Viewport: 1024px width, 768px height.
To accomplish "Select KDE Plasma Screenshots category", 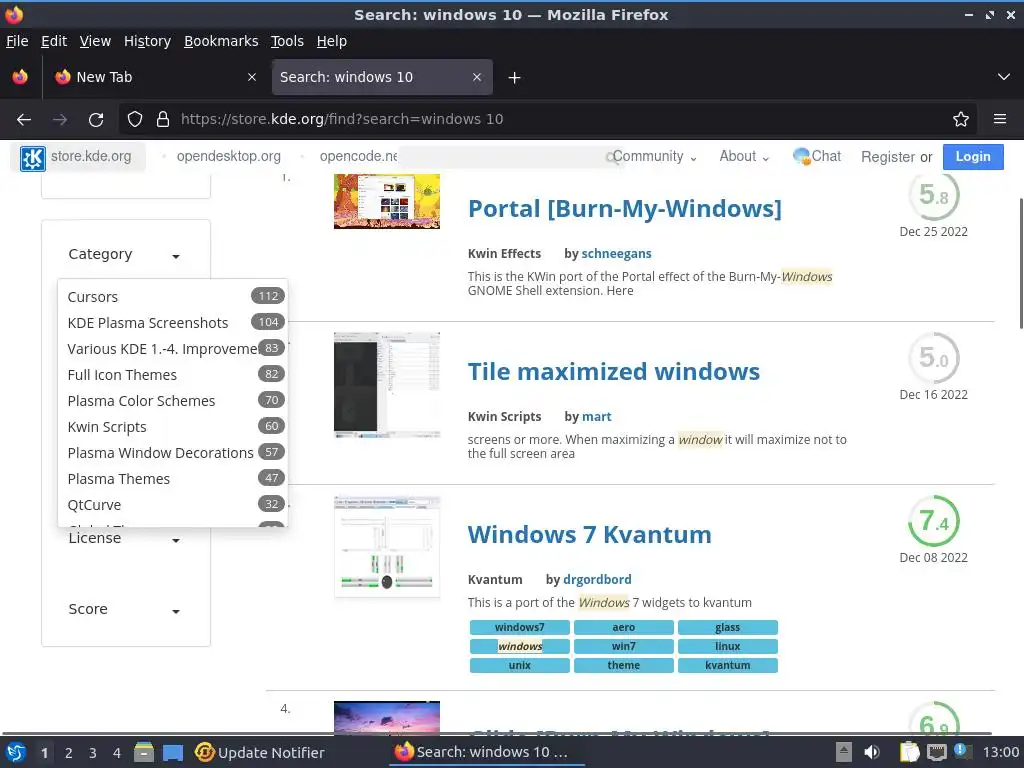I will [172, 323].
